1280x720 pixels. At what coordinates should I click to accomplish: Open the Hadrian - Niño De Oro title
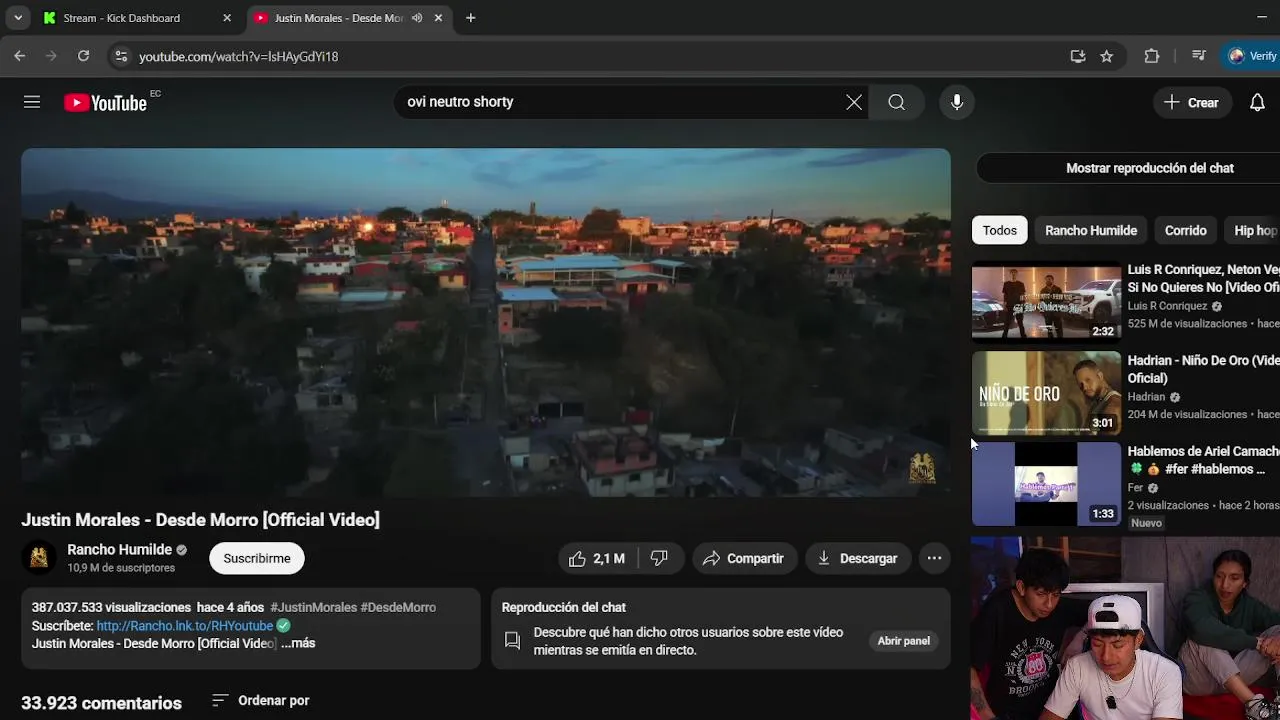tap(1203, 369)
